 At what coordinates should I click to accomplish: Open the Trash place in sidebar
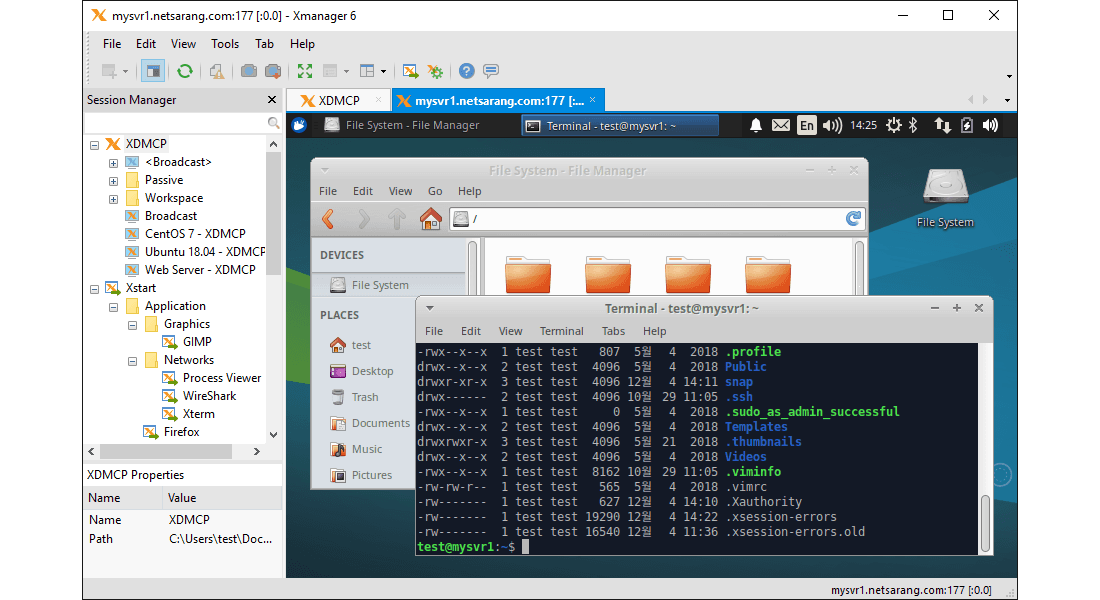(x=364, y=397)
